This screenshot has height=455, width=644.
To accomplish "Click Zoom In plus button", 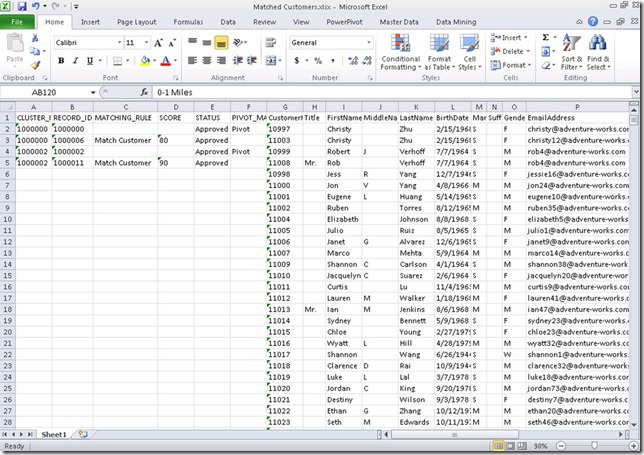I will [634, 446].
